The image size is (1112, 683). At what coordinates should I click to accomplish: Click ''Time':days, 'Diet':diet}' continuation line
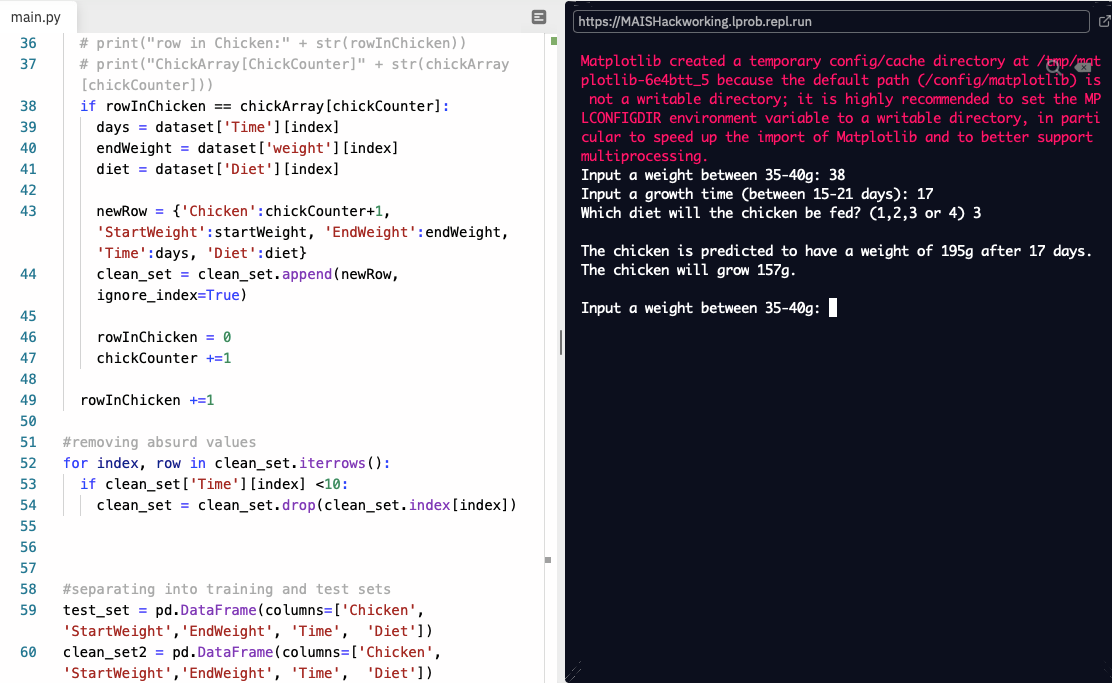tap(201, 253)
